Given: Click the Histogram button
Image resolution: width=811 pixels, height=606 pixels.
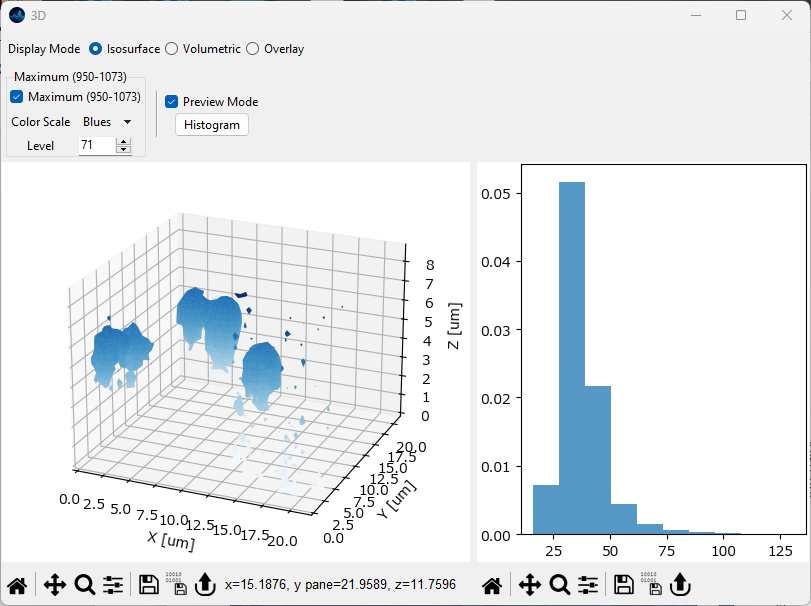Looking at the screenshot, I should pos(211,125).
